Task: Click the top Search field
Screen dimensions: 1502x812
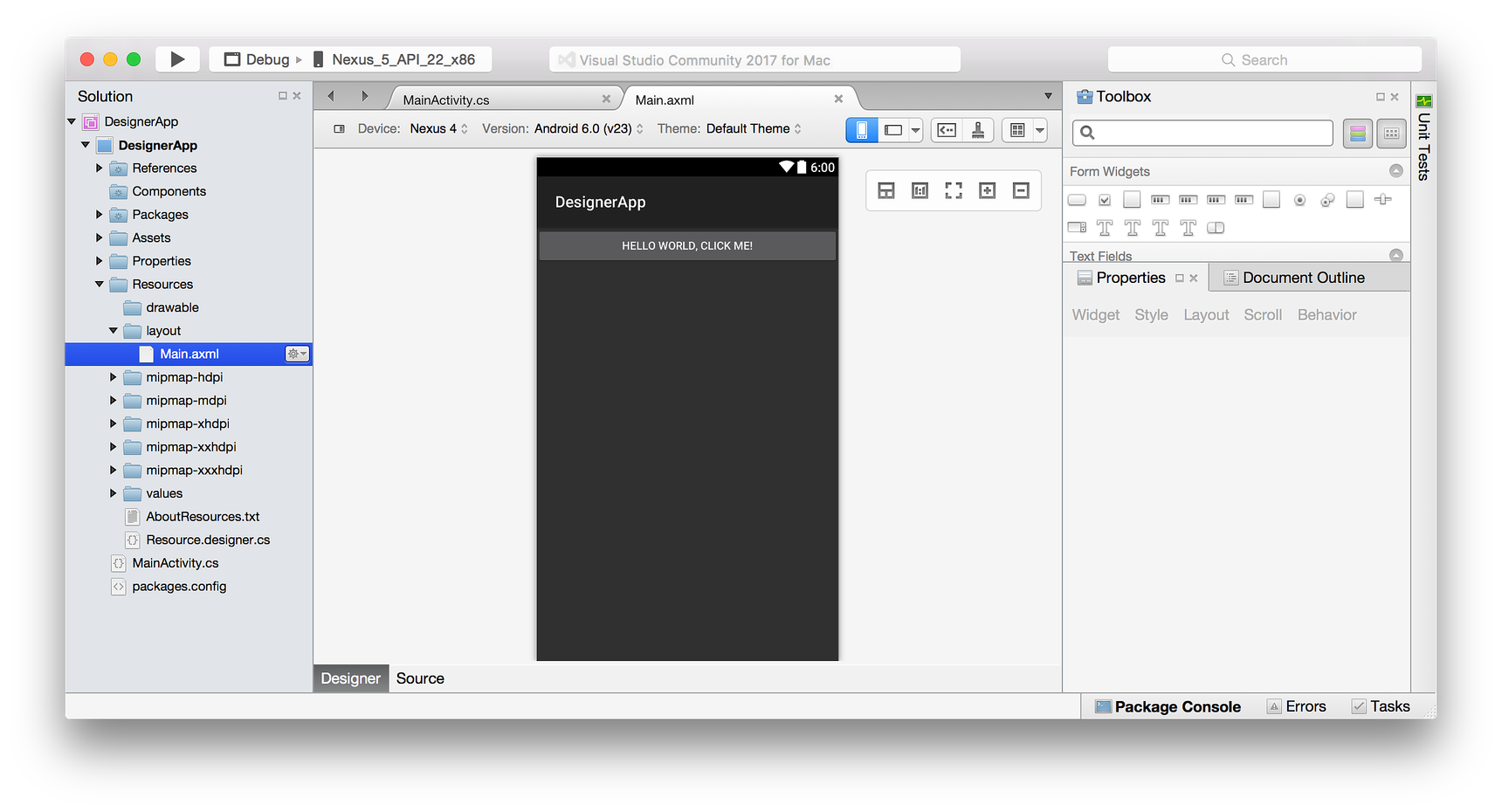Action: pyautogui.click(x=1264, y=59)
